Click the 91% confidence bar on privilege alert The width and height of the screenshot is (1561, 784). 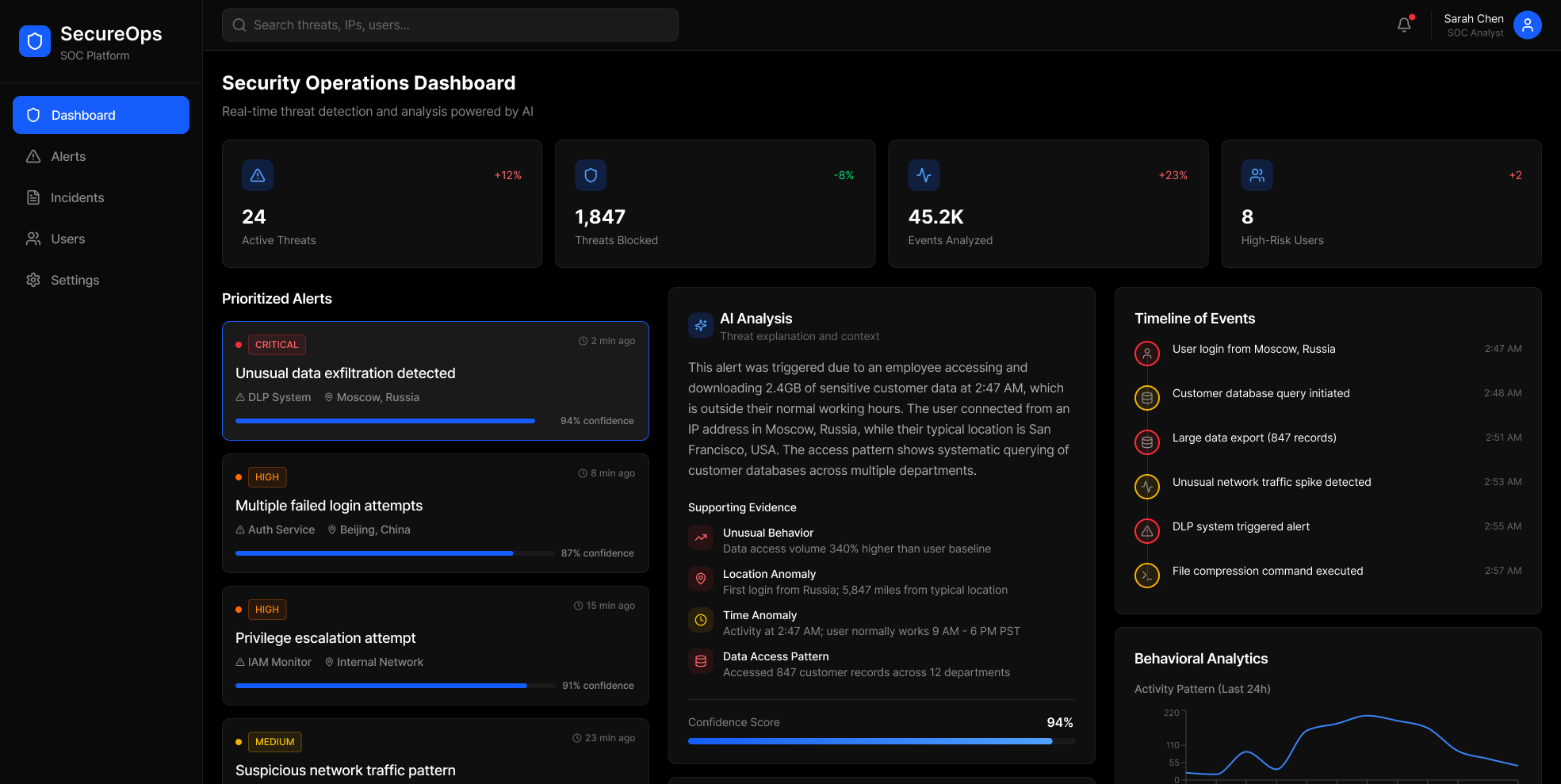395,686
